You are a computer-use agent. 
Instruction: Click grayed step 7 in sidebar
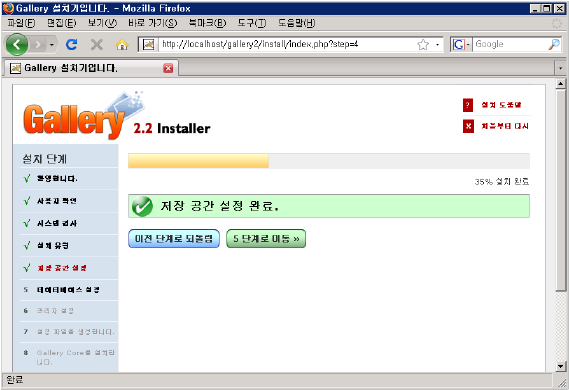click(x=75, y=332)
